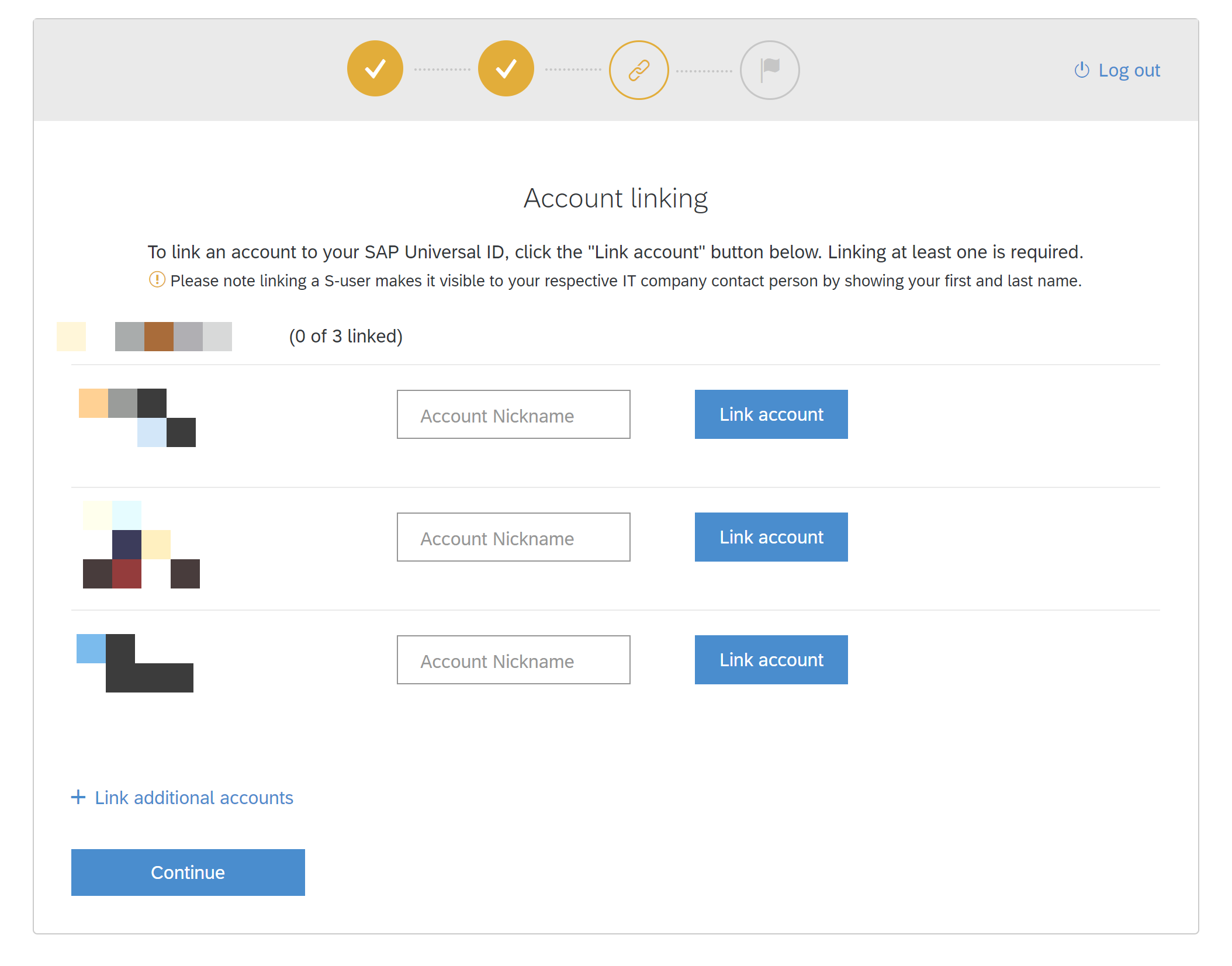This screenshot has width=1232, height=966.
Task: Click the first completed checkmark step icon
Action: coord(375,69)
